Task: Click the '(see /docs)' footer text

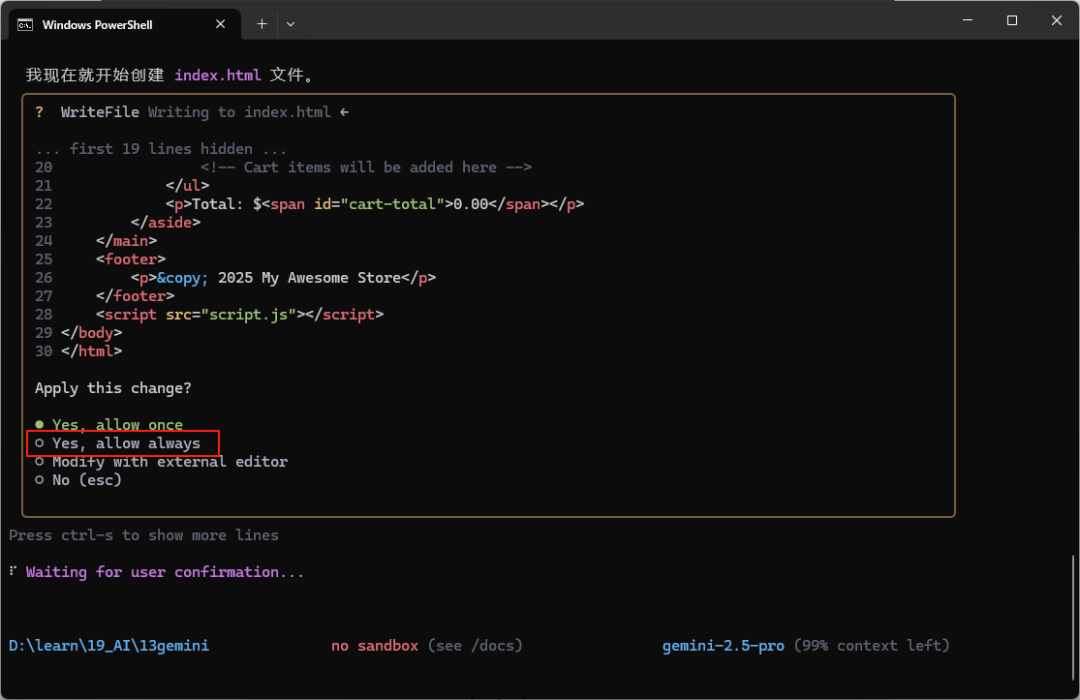Action: point(475,646)
